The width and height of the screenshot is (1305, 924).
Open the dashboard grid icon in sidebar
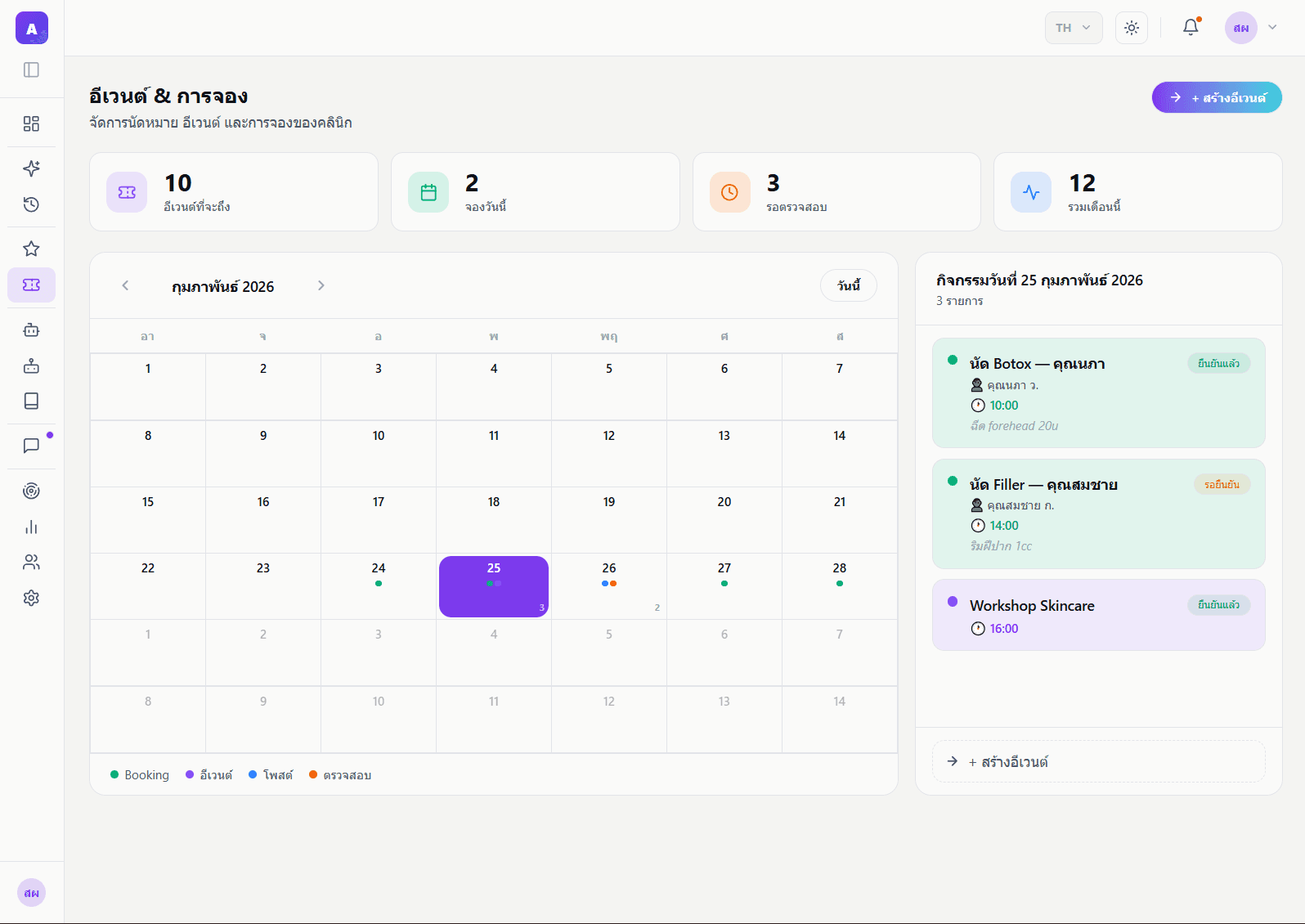(x=31, y=123)
